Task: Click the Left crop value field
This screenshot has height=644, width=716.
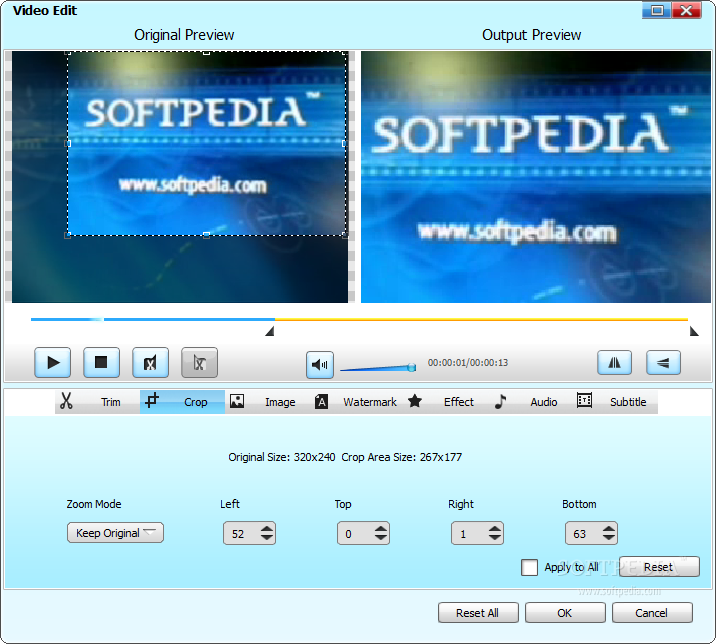Action: coord(241,533)
